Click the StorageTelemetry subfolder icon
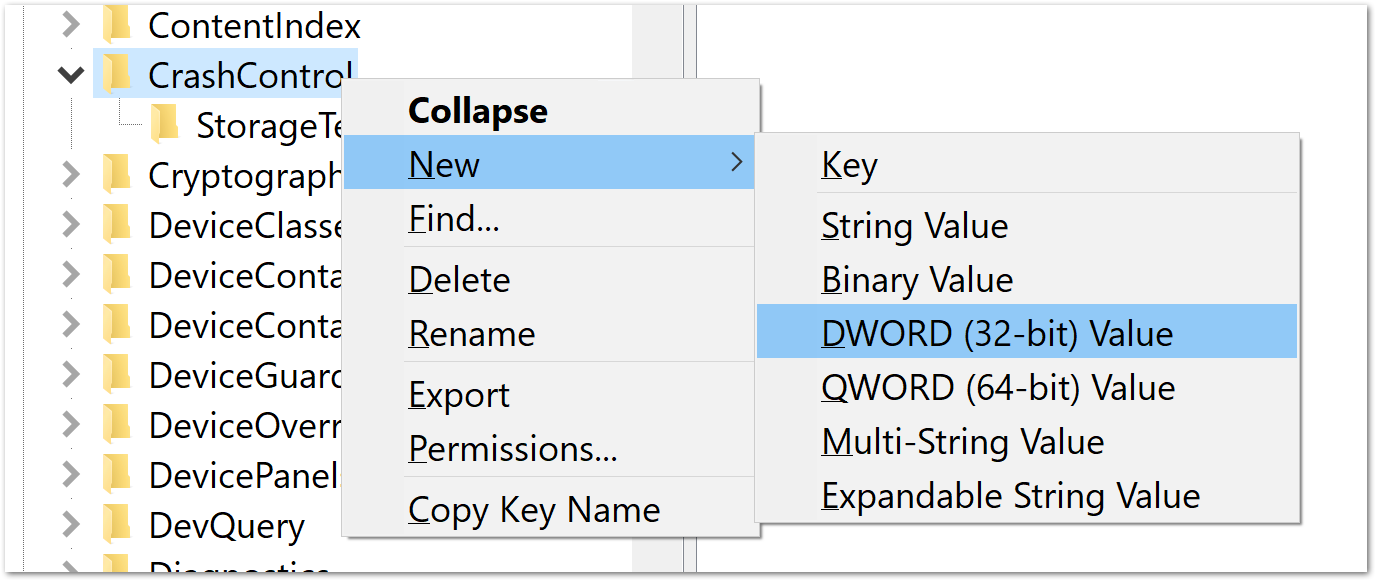Viewport: 1376px width, 581px height. (165, 124)
